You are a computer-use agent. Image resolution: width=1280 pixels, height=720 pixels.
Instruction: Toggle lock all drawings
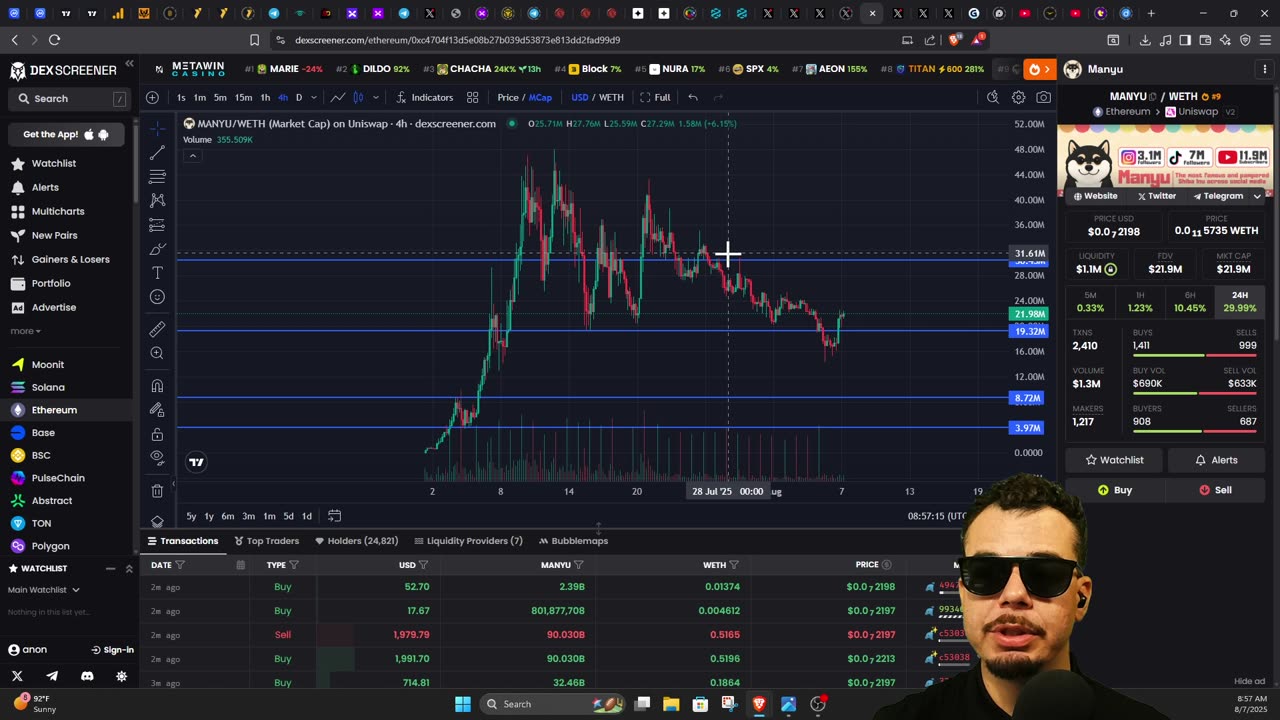coord(157,434)
